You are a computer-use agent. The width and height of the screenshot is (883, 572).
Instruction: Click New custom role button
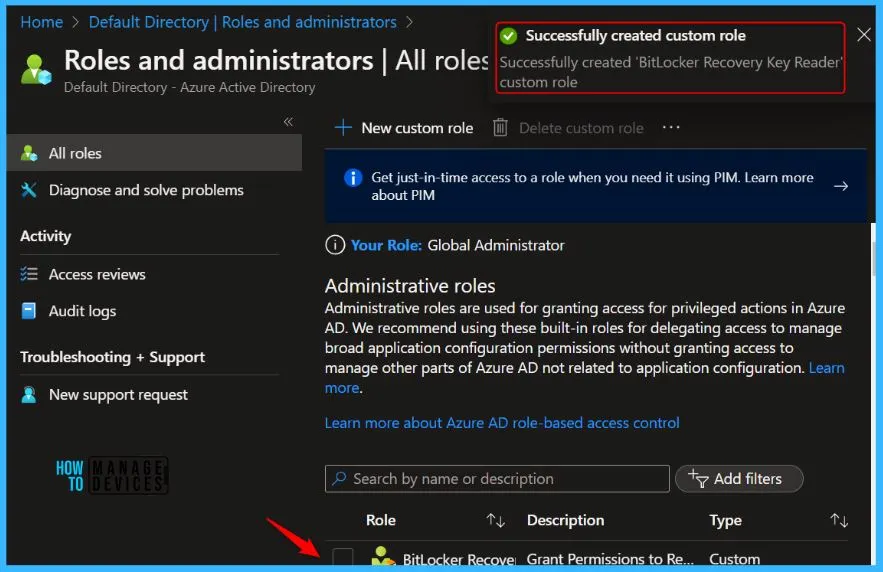click(x=404, y=128)
